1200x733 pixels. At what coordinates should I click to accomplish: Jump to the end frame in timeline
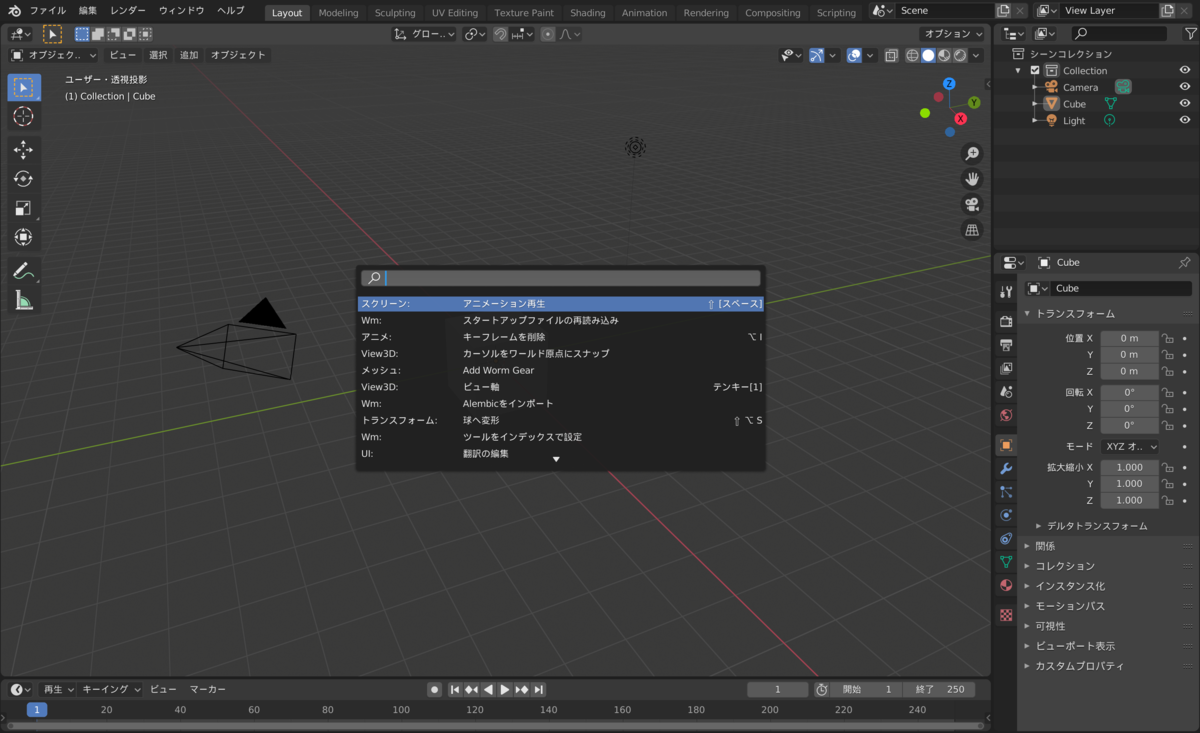click(x=538, y=690)
